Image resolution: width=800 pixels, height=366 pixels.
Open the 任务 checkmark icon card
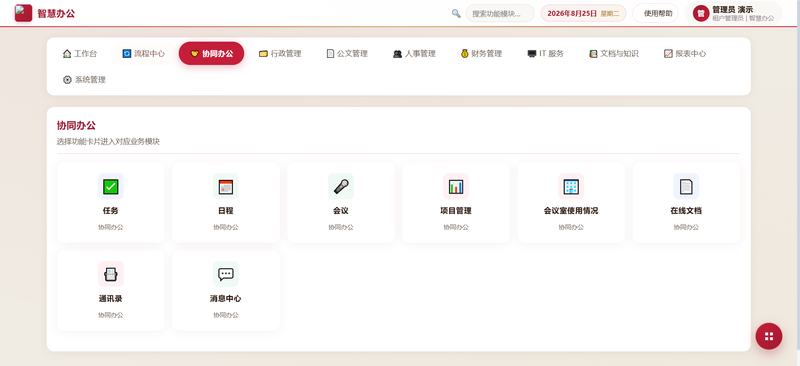[111, 186]
